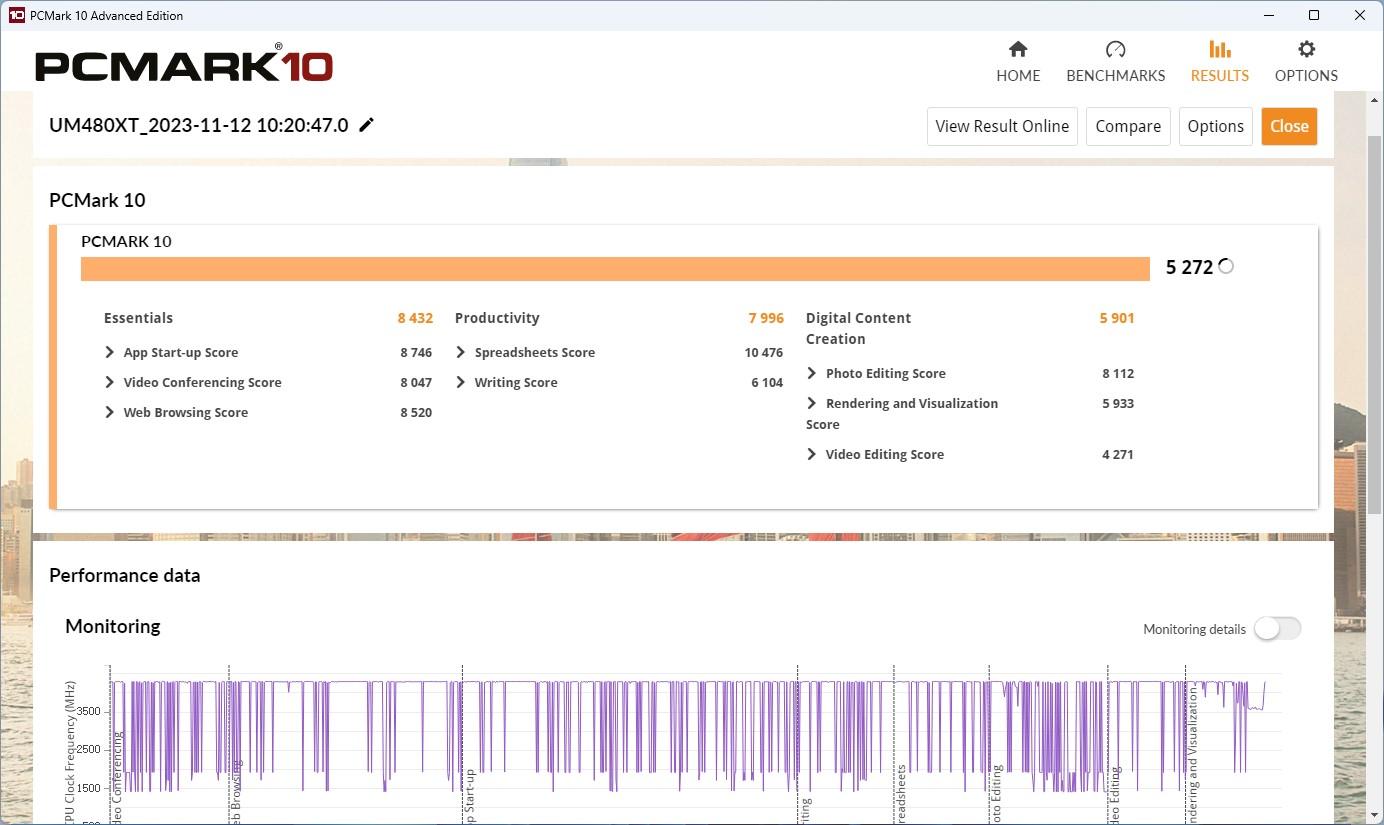Click the Productivity score 7 996
Viewport: 1384px width, 825px height.
click(766, 318)
